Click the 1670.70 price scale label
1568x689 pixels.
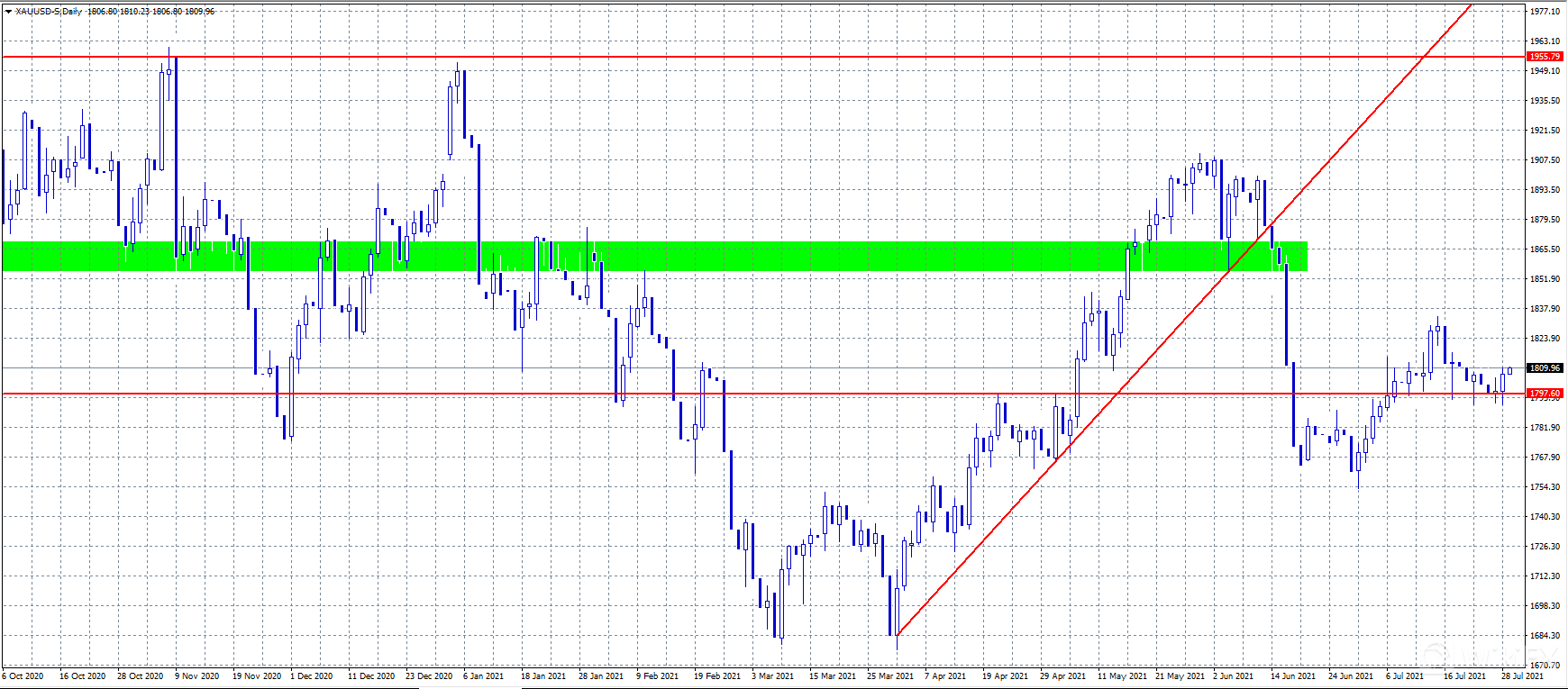point(1545,665)
